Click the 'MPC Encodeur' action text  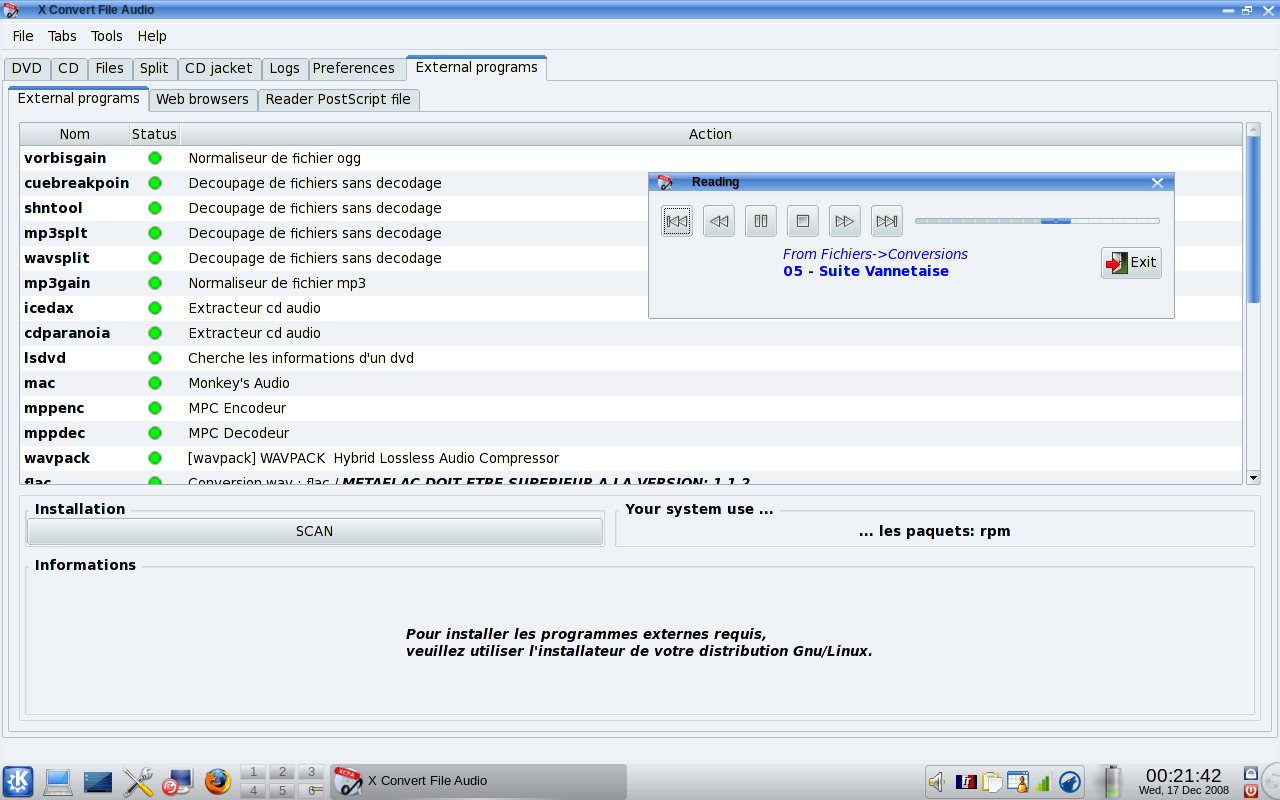click(237, 408)
